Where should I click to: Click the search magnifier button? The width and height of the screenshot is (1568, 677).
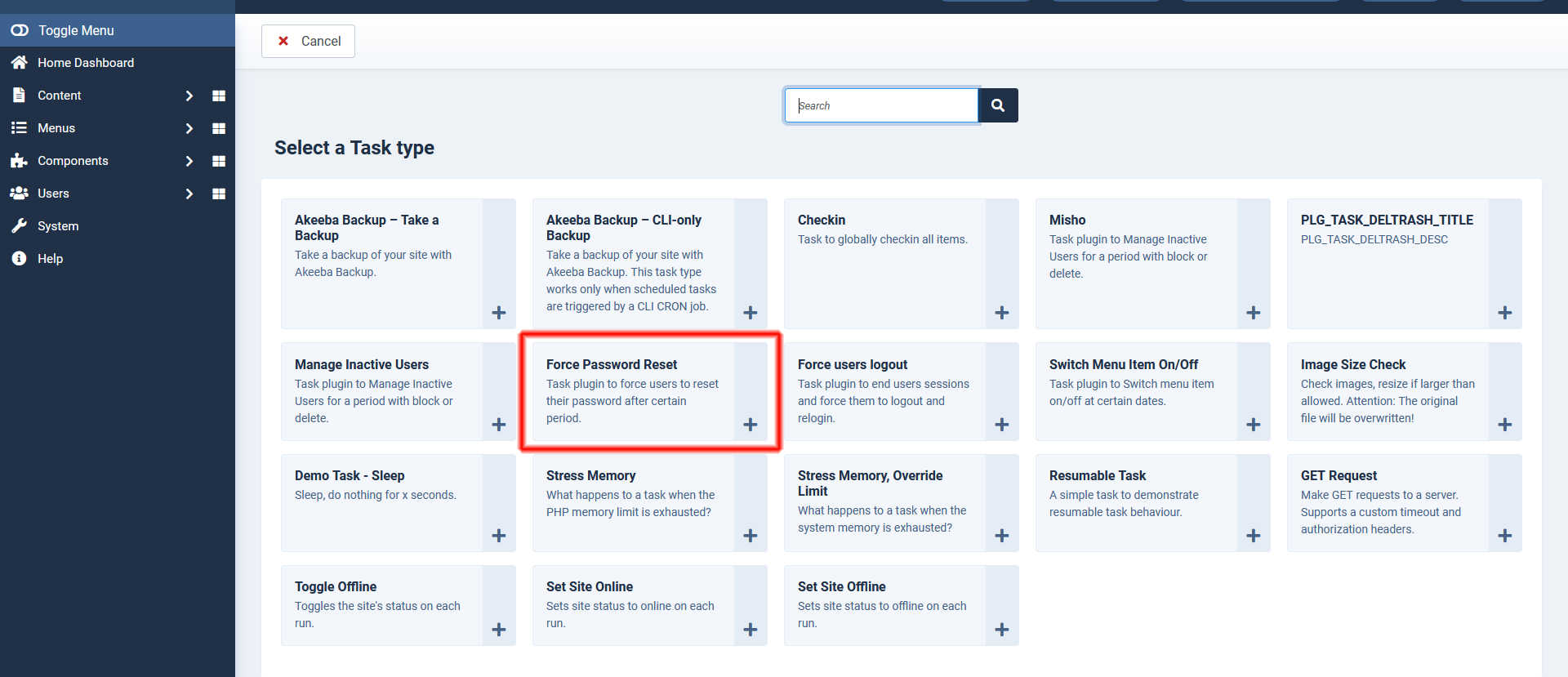coord(997,105)
